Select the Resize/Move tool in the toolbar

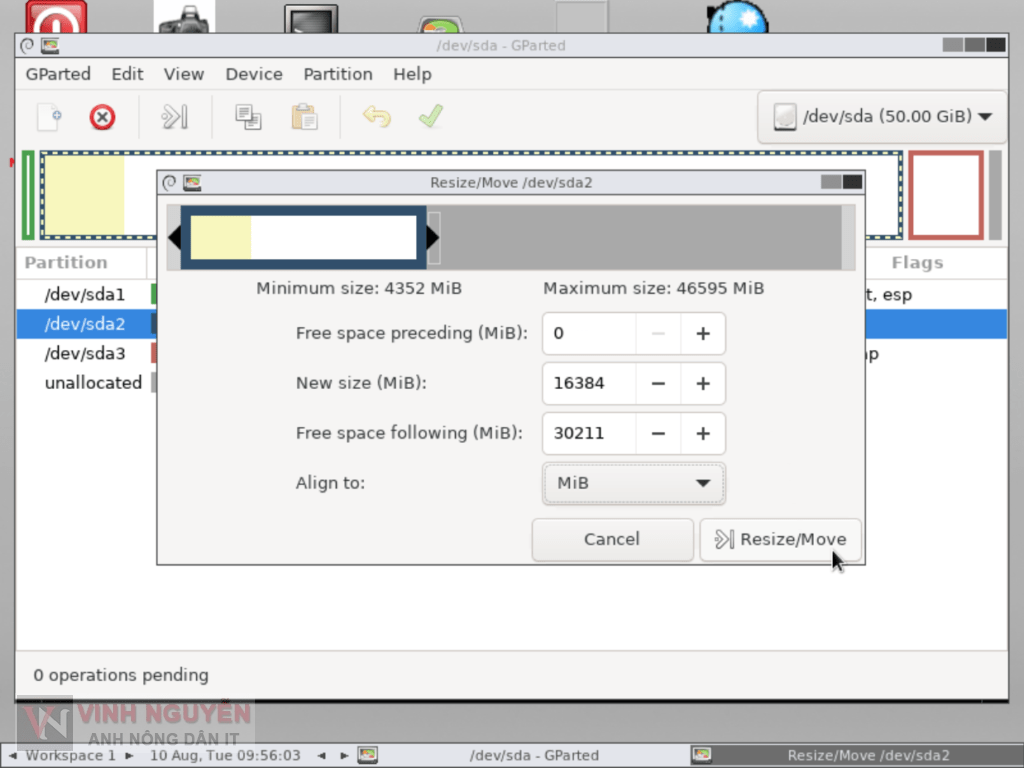tap(174, 117)
